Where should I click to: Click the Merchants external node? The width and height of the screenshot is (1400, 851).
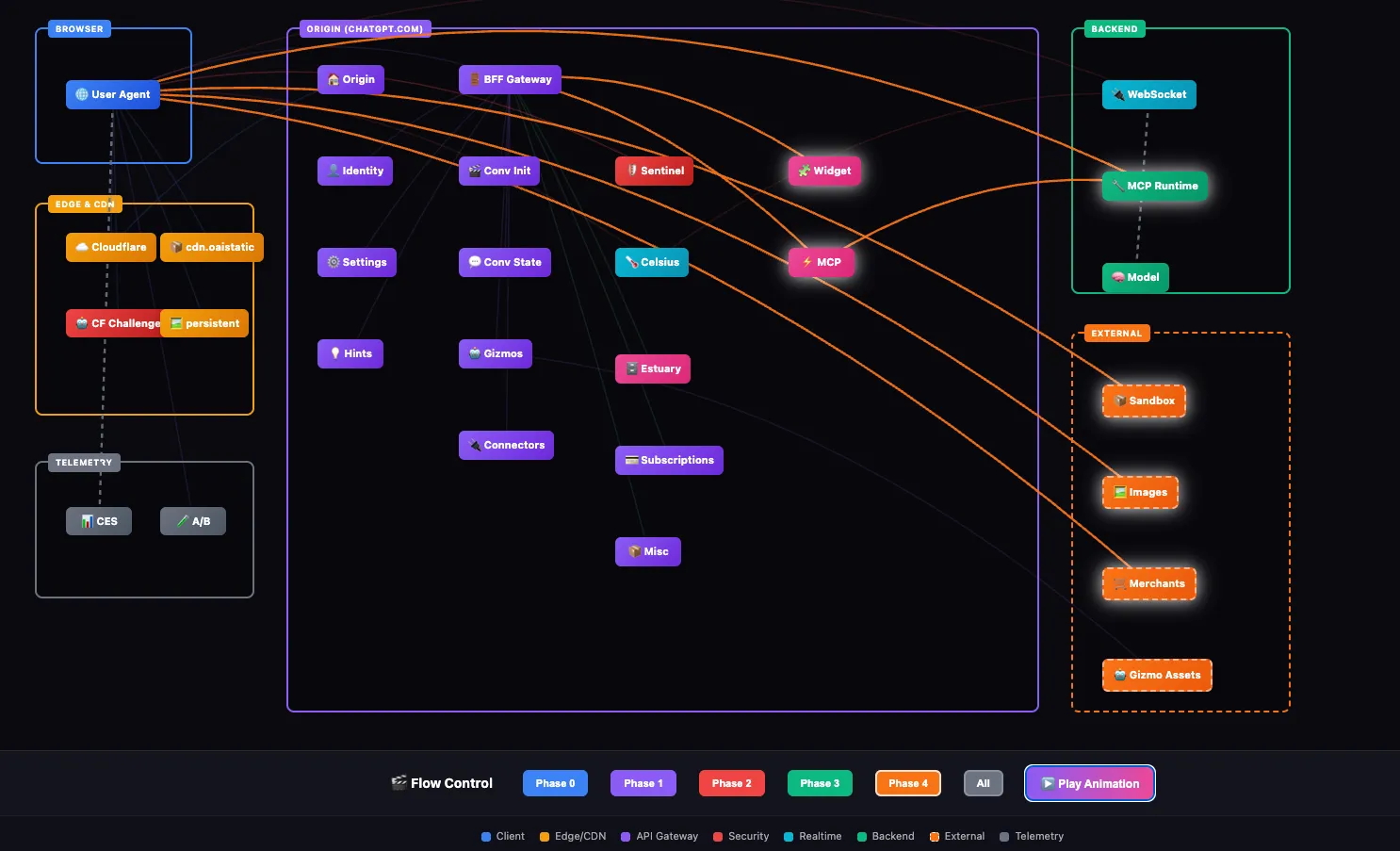pos(1149,583)
